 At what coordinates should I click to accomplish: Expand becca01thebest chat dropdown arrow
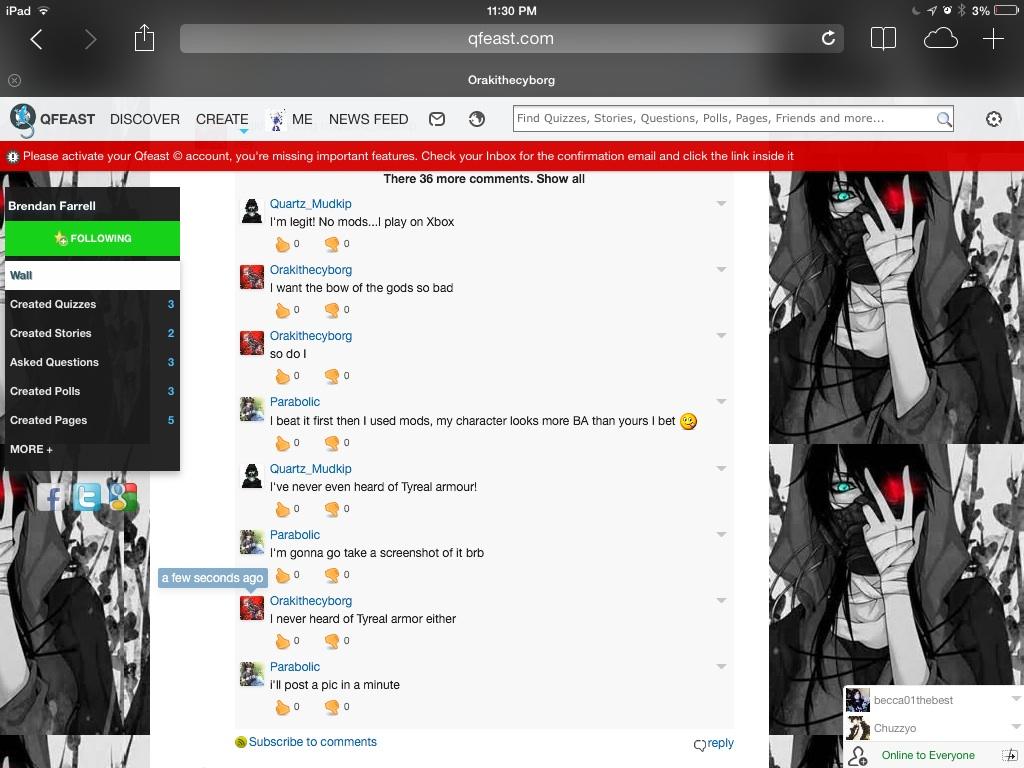tap(1016, 699)
